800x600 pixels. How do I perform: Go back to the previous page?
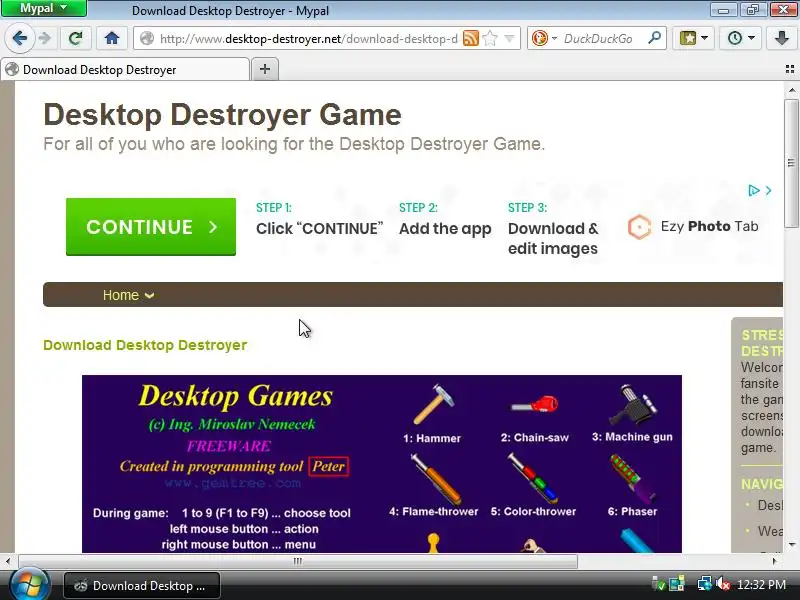pyautogui.click(x=20, y=38)
